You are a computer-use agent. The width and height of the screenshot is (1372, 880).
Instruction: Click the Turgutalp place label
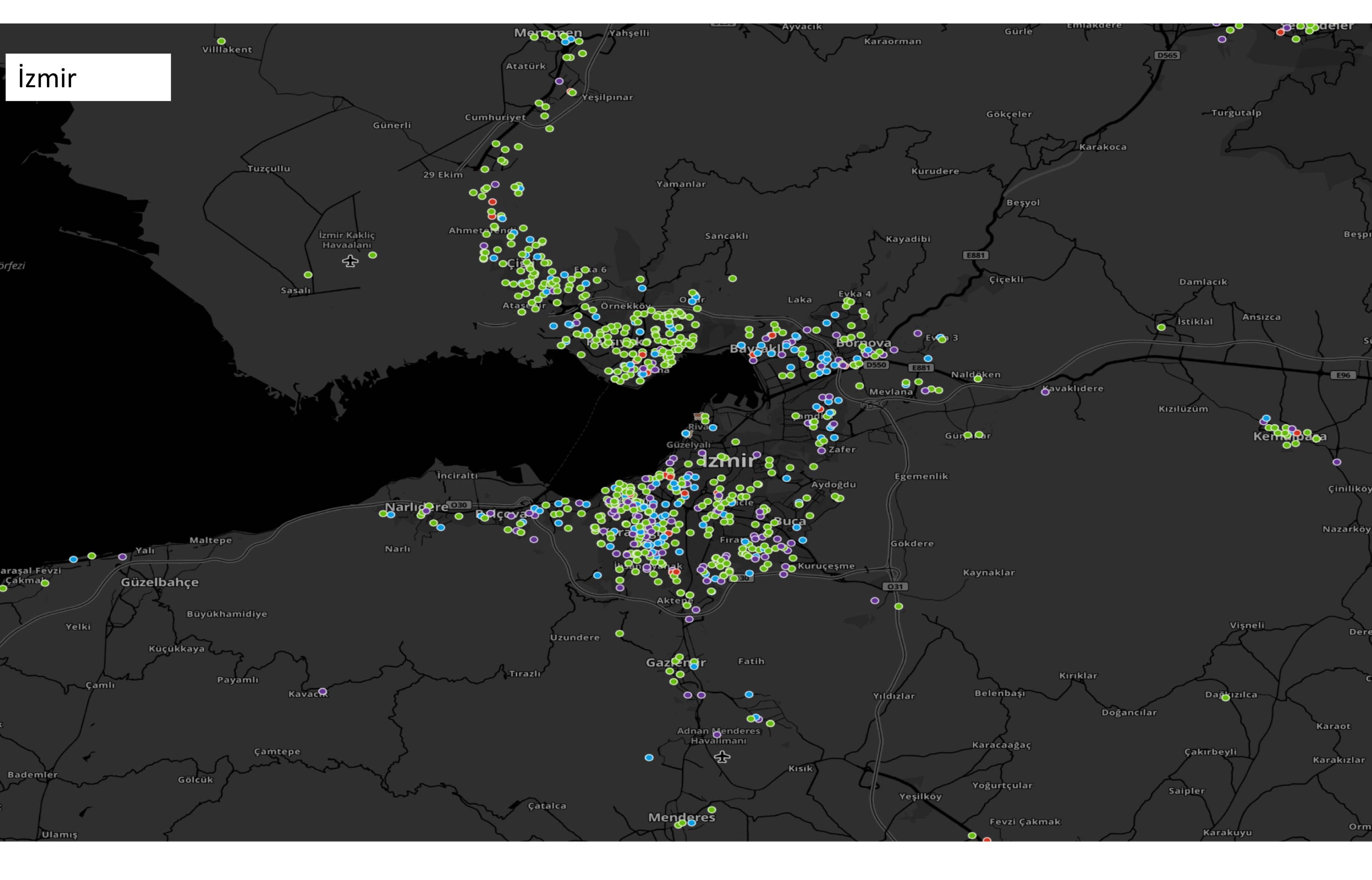tap(1236, 113)
